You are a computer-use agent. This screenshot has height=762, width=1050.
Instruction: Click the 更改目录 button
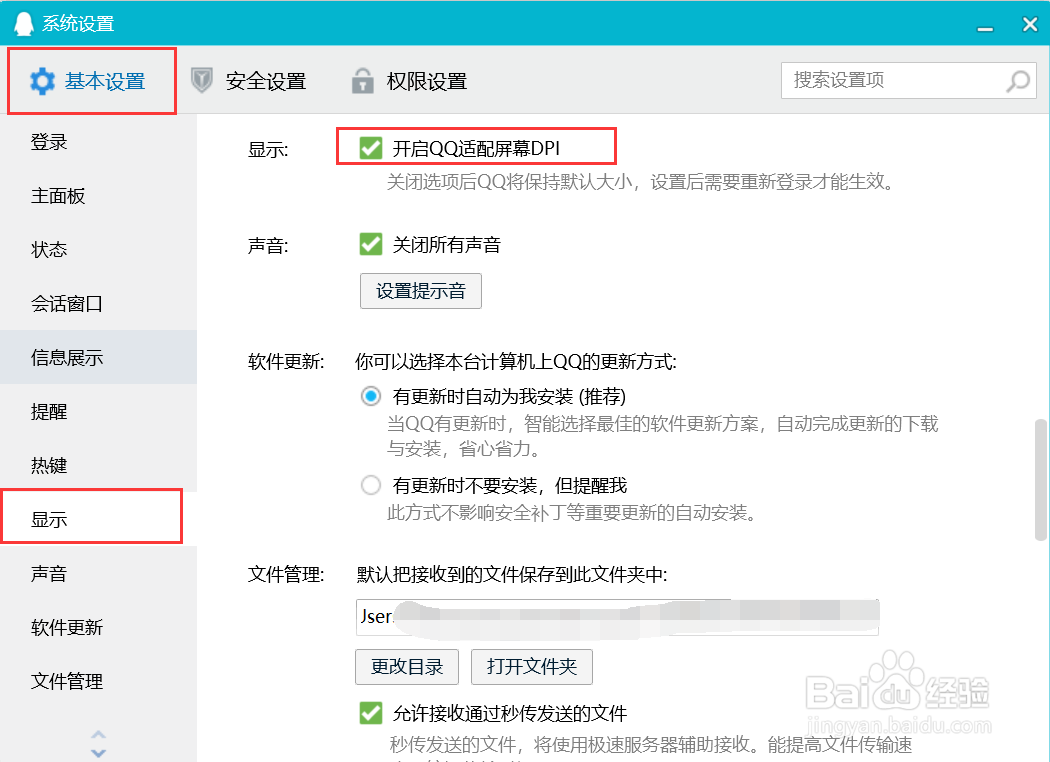(x=406, y=667)
